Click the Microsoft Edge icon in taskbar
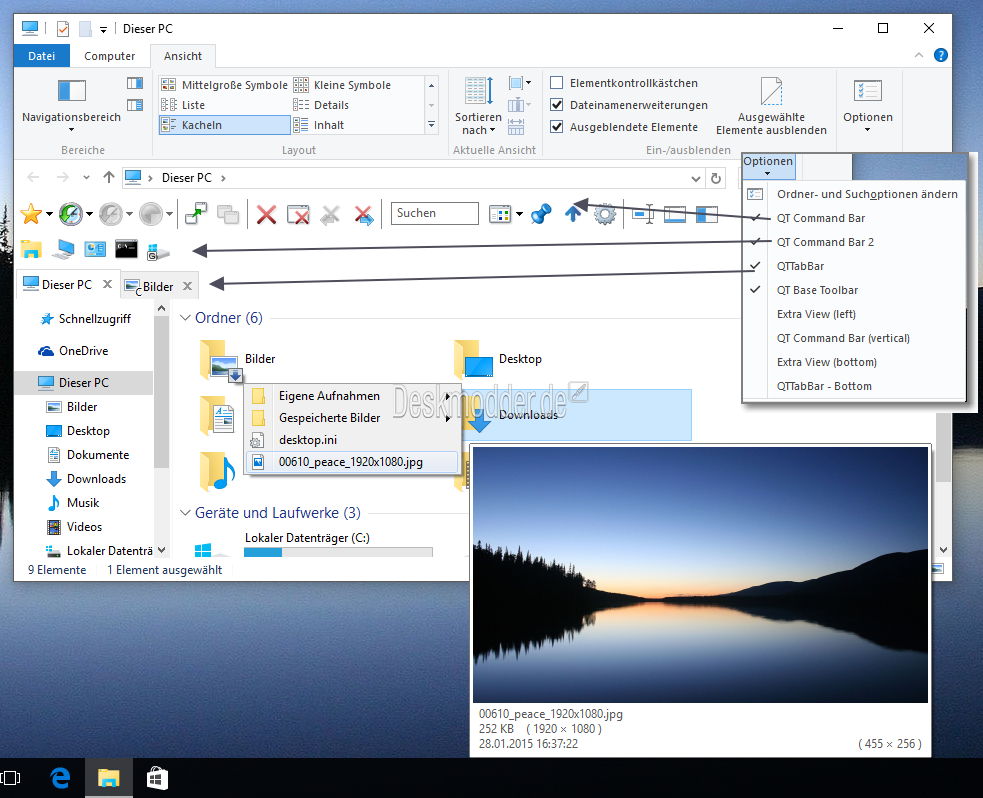The height and width of the screenshot is (798, 983). 60,777
